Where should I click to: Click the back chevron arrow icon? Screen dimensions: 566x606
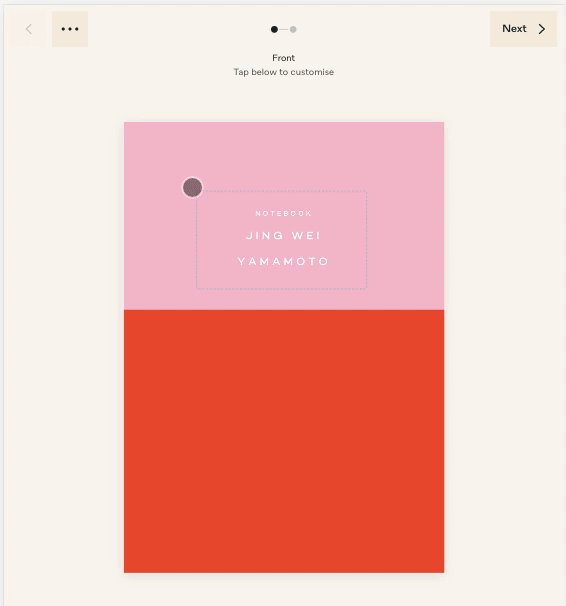29,29
